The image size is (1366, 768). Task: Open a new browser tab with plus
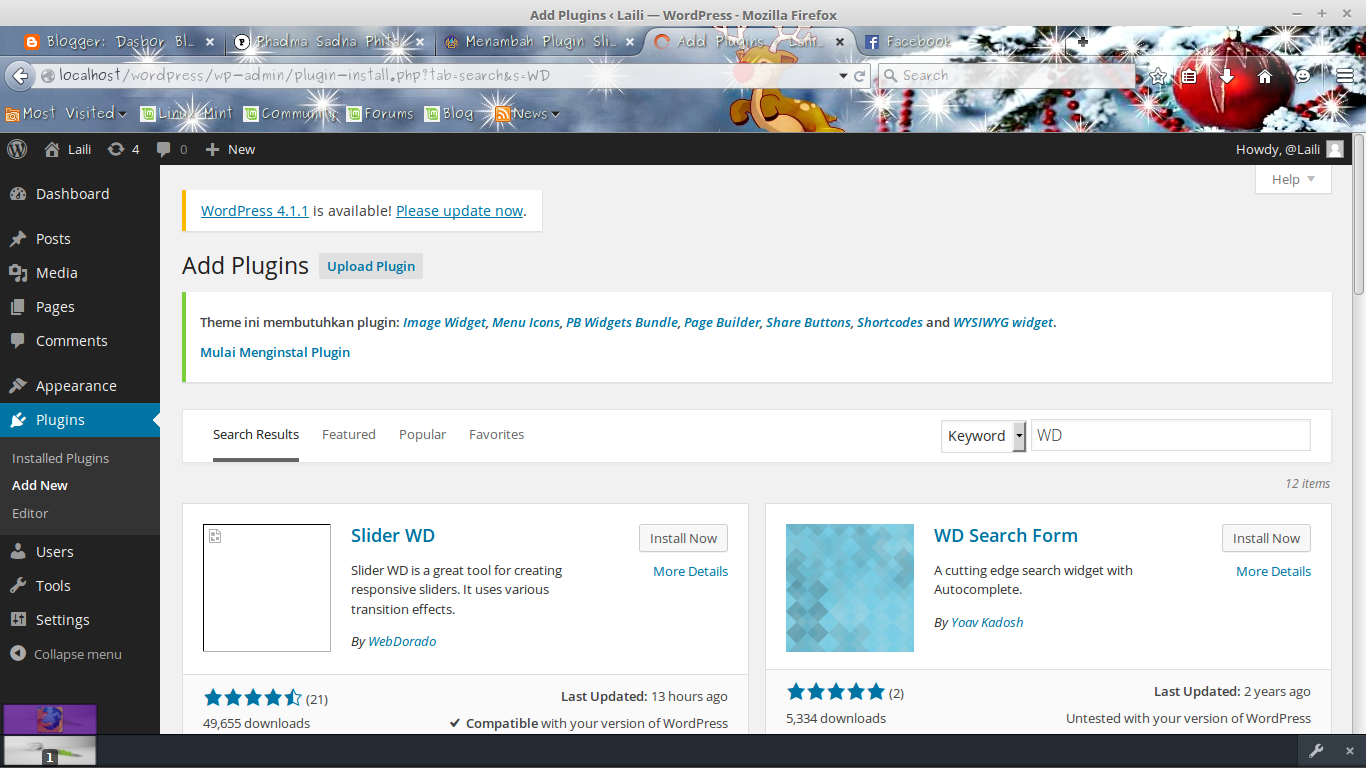coord(1082,42)
